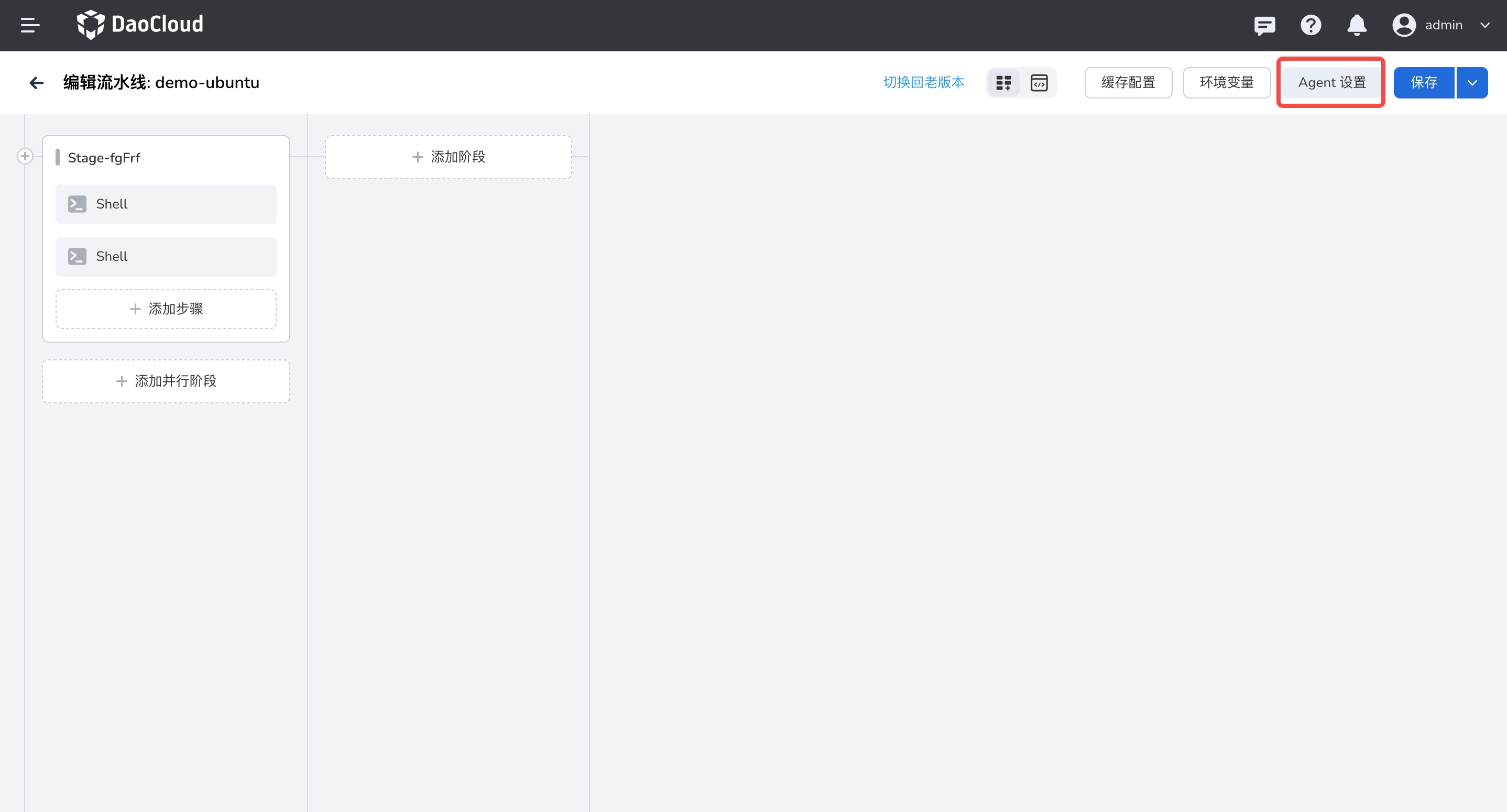
Task: Switch to graphical pipeline view
Action: click(1003, 82)
